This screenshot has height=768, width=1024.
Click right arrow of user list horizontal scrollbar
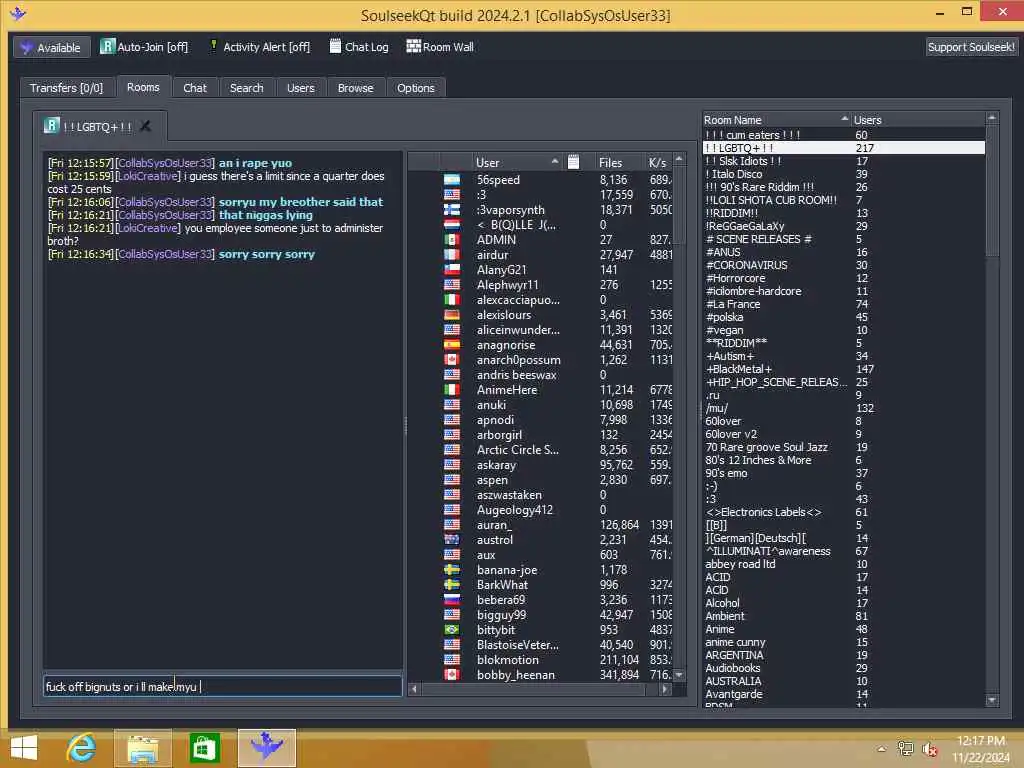665,688
